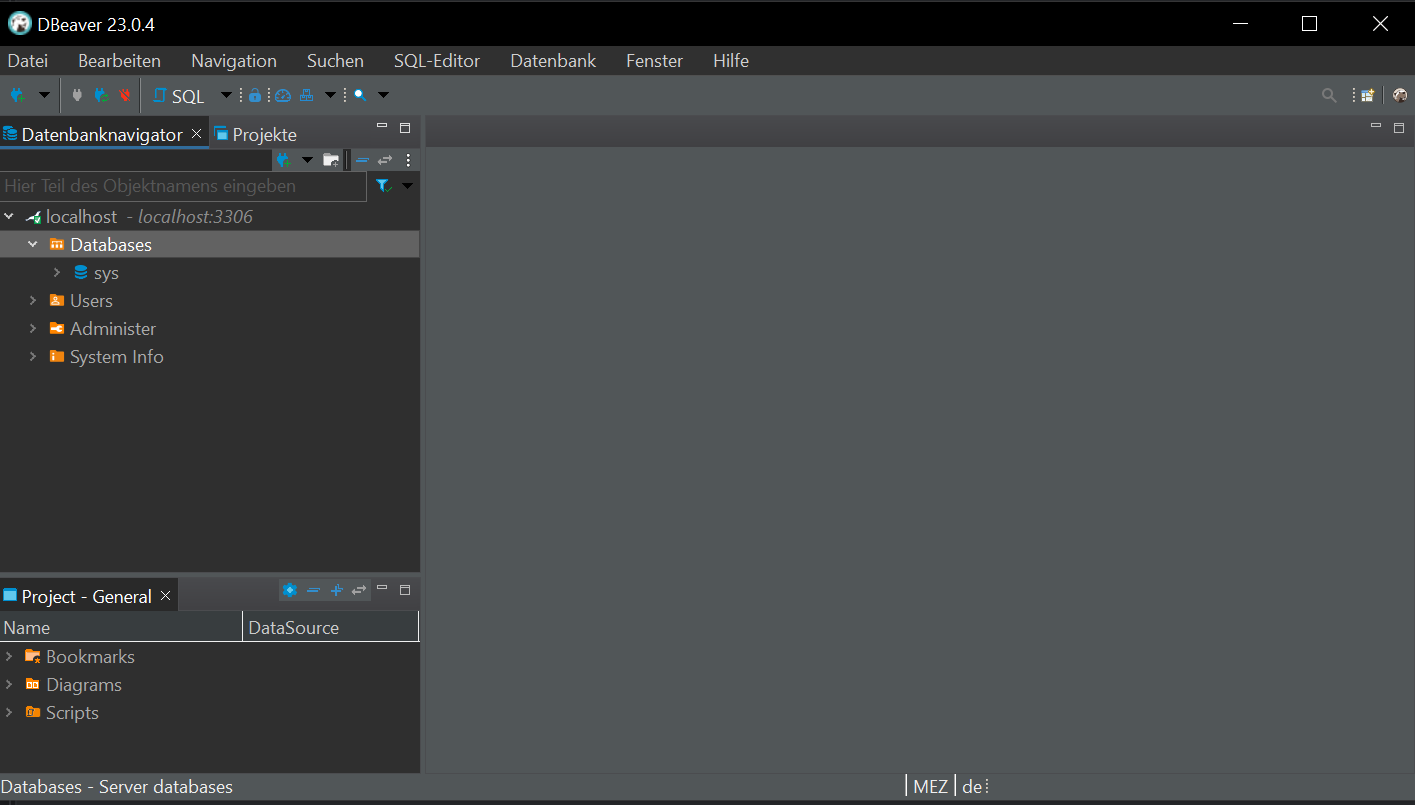
Task: Toggle Link with Editor in Datenbanknavigator
Action: (385, 160)
